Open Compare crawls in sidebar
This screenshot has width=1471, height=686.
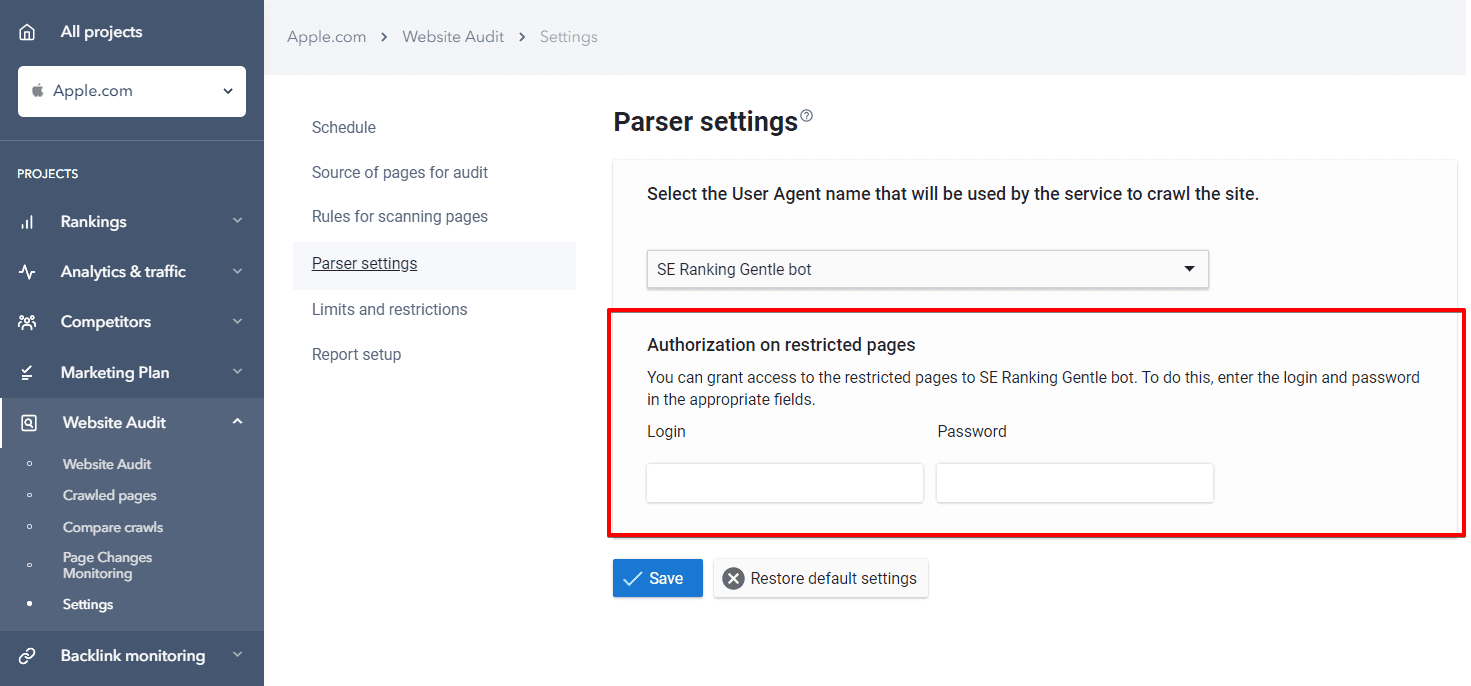coord(113,528)
